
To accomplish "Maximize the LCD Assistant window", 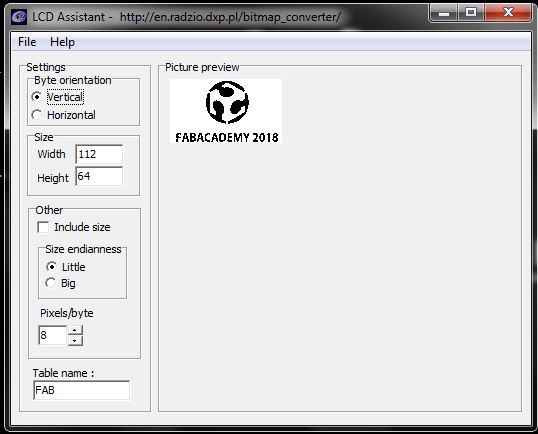I will (x=471, y=13).
